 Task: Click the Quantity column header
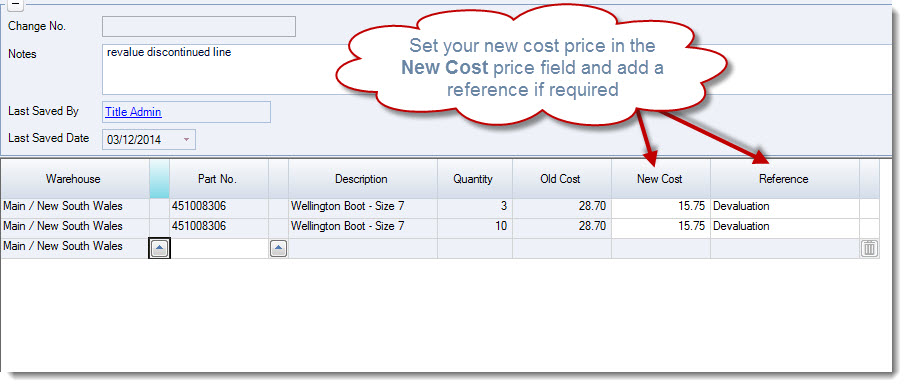474,179
